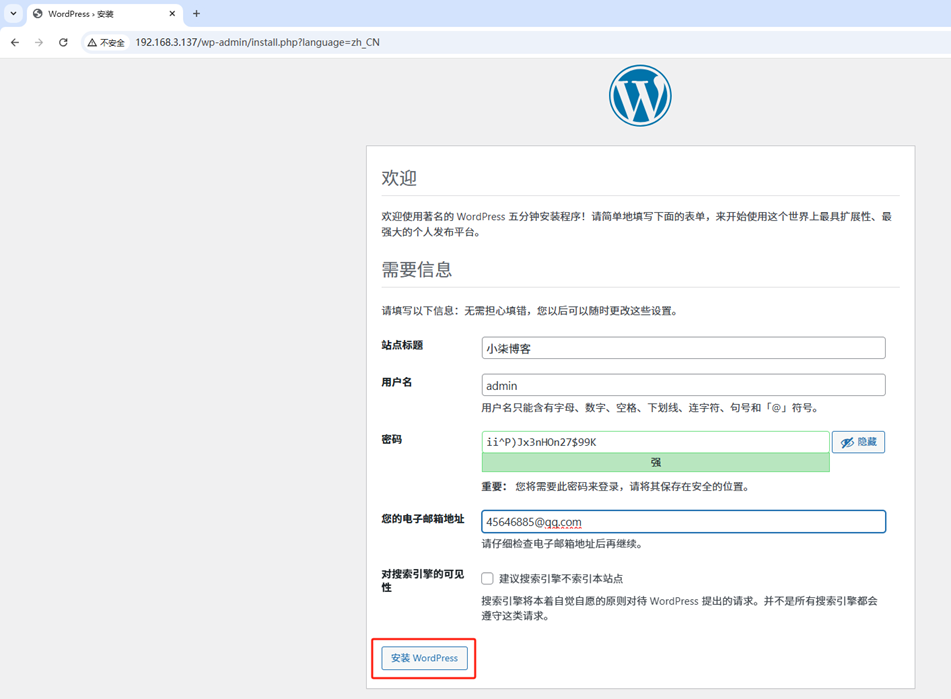Click the 您的电子邮箱地址 label

coord(423,518)
